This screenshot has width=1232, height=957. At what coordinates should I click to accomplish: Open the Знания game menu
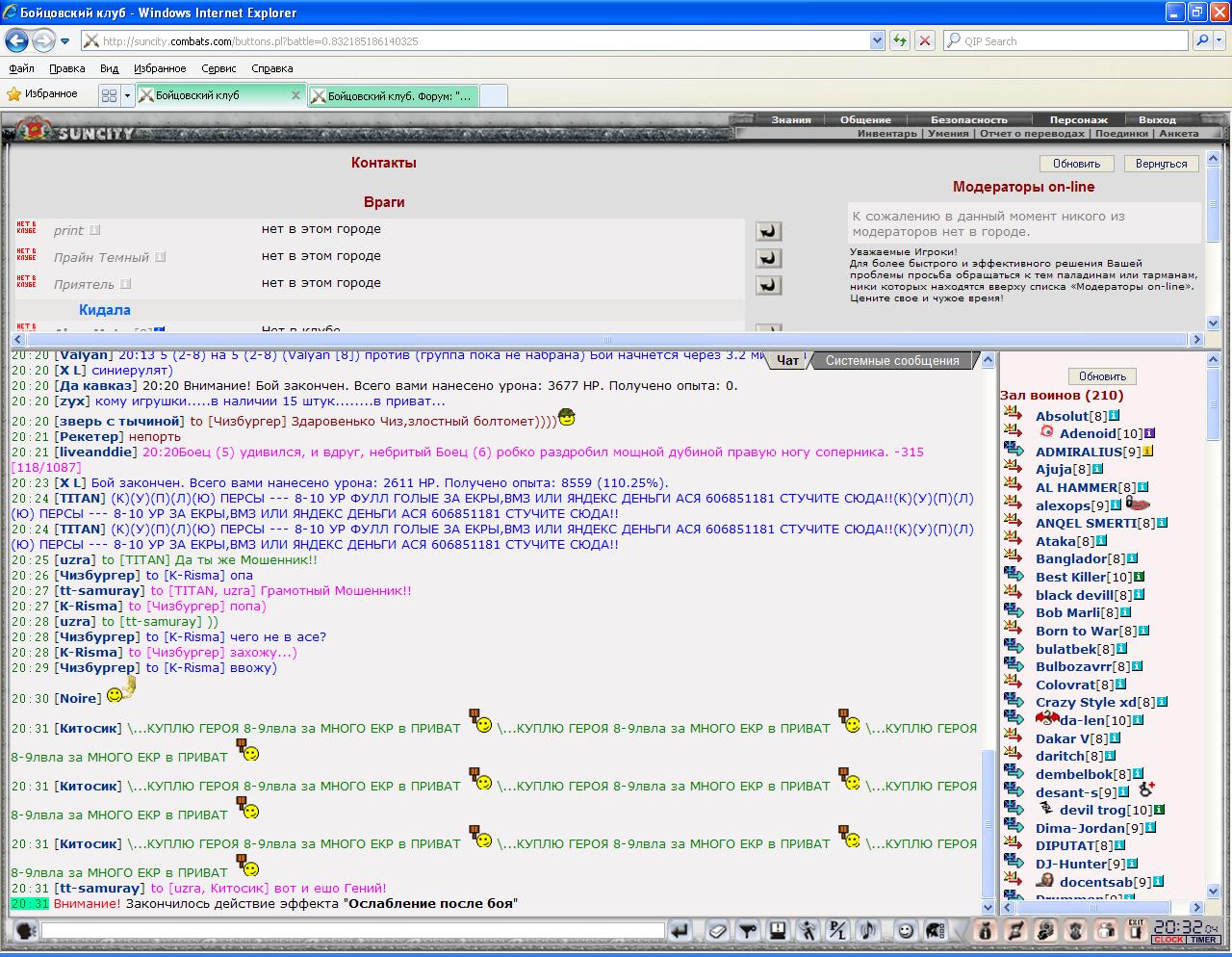pos(791,119)
